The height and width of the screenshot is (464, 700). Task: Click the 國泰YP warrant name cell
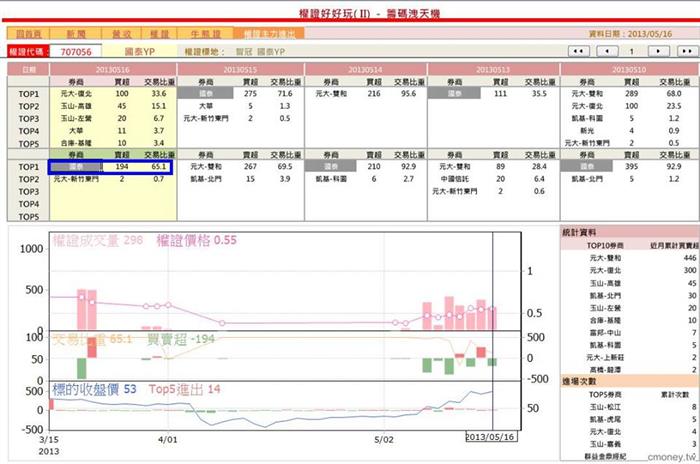(140, 52)
